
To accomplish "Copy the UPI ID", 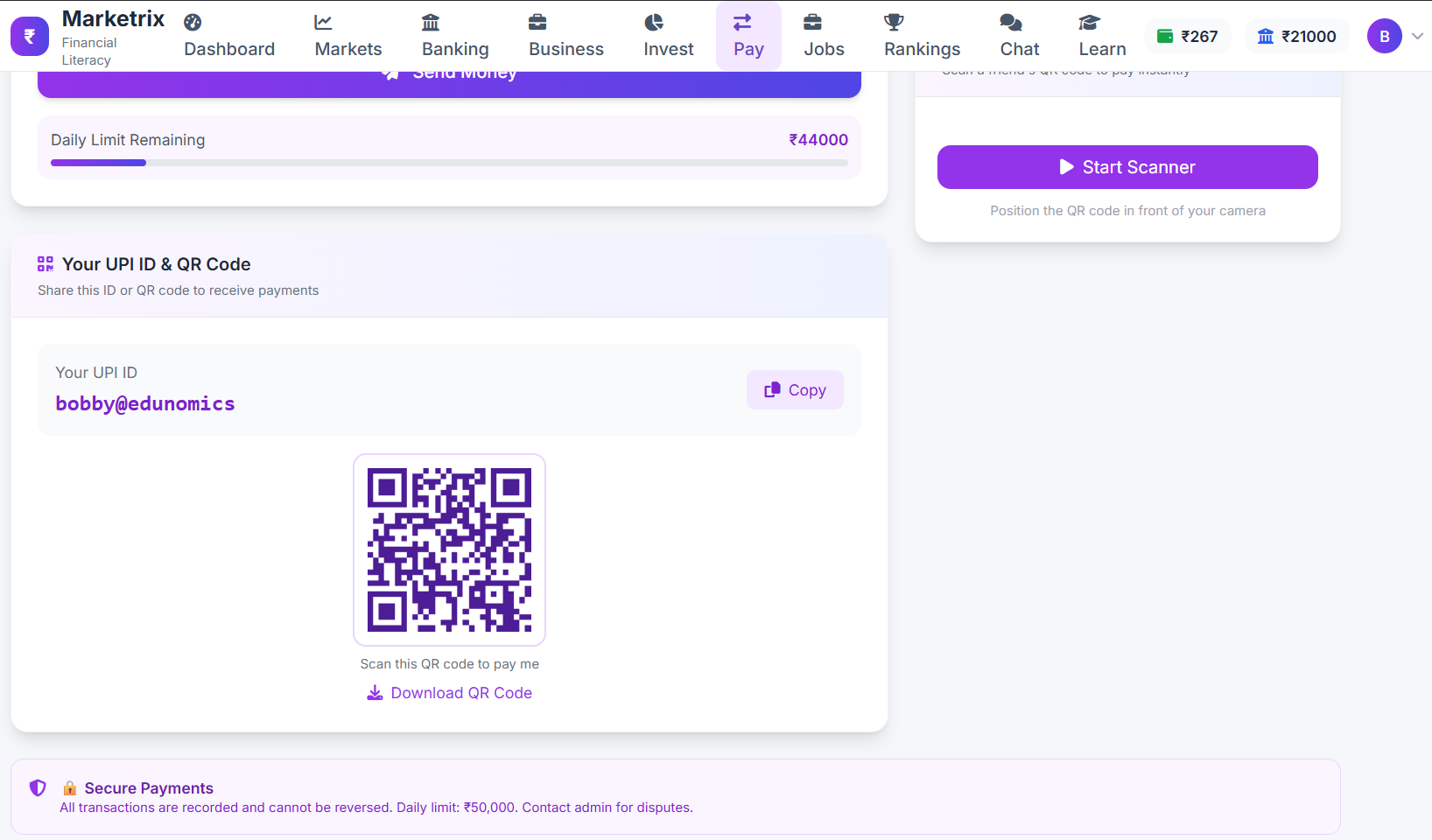I will [795, 390].
